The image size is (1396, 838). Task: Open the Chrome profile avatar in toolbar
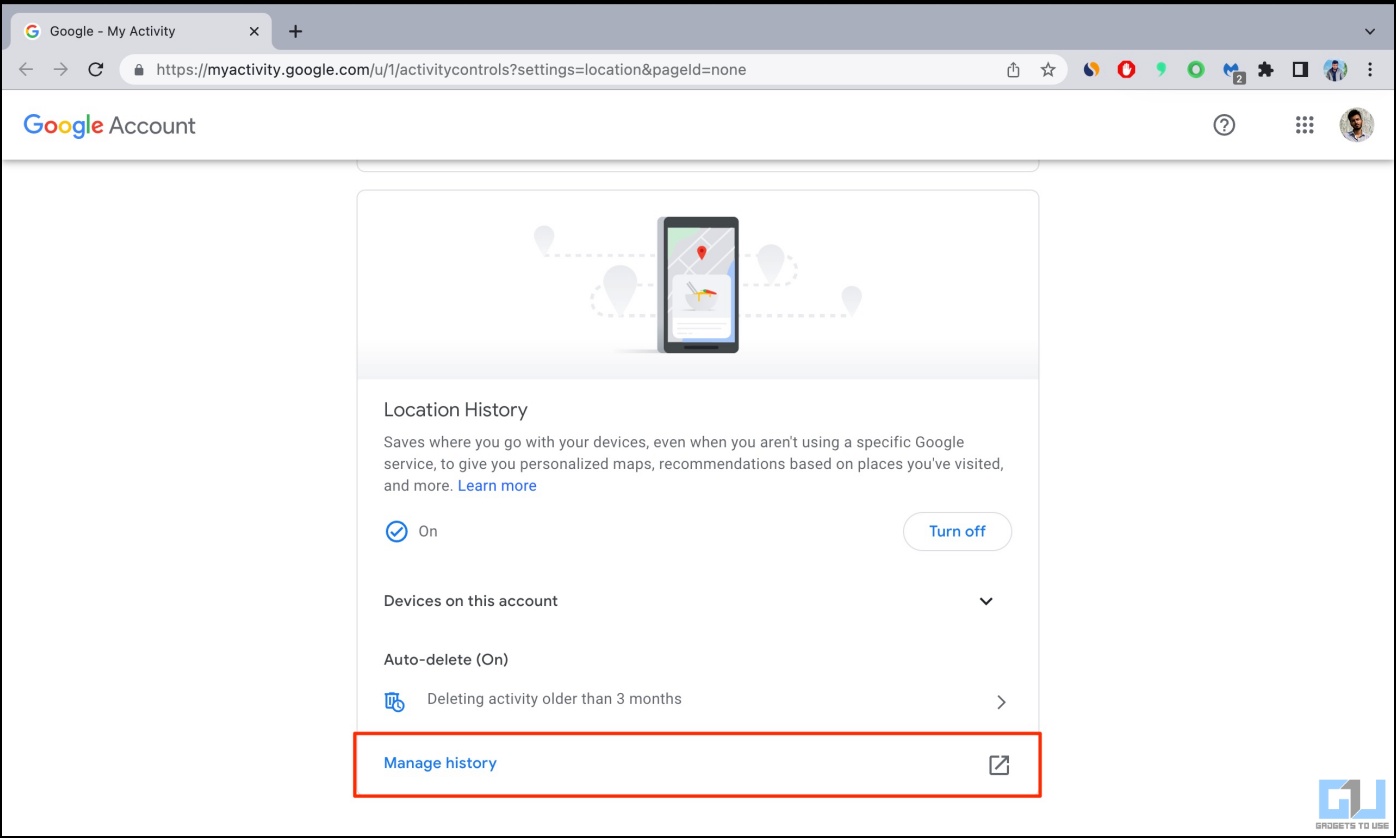click(1335, 70)
